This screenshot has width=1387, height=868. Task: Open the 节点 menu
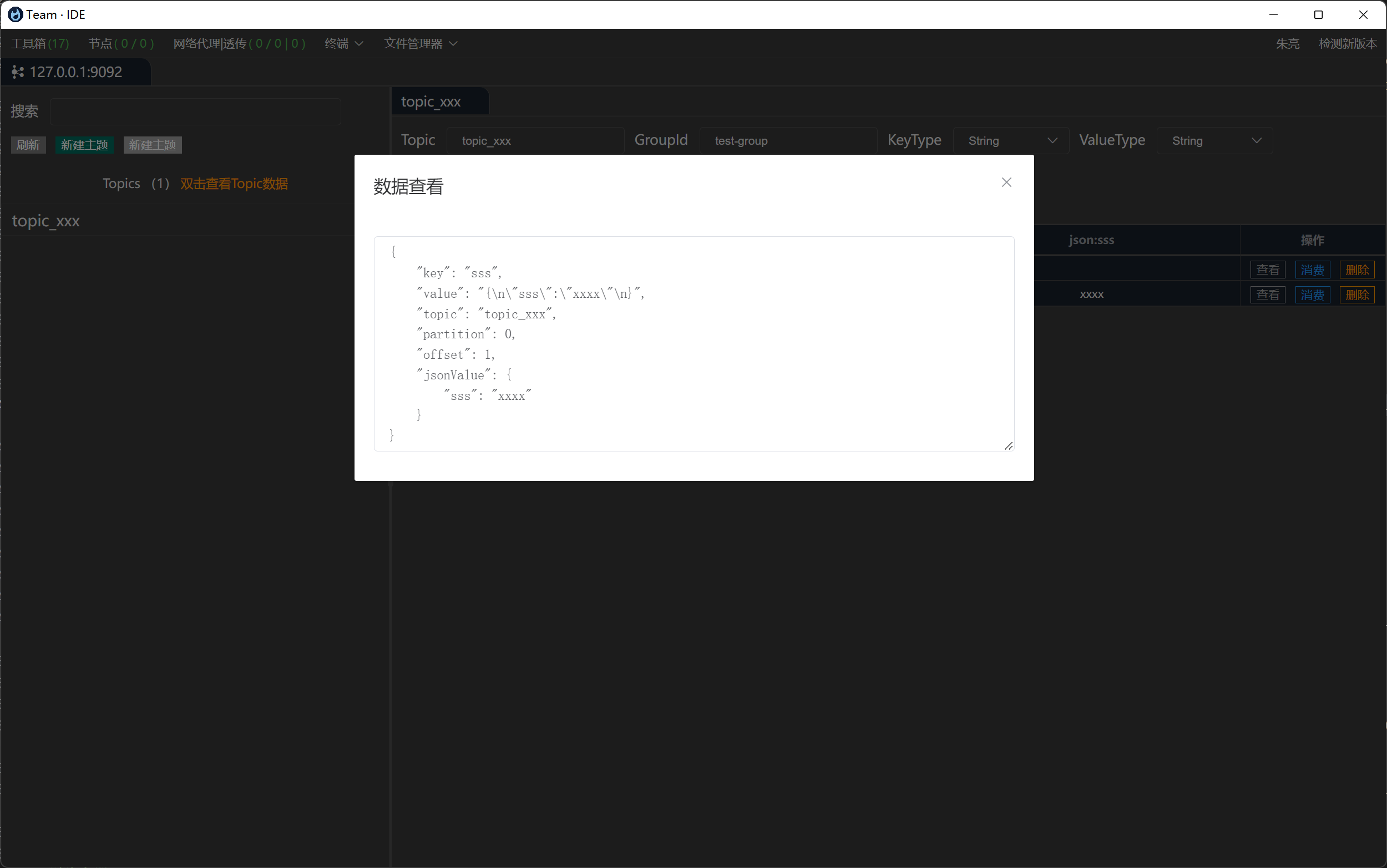click(x=120, y=44)
